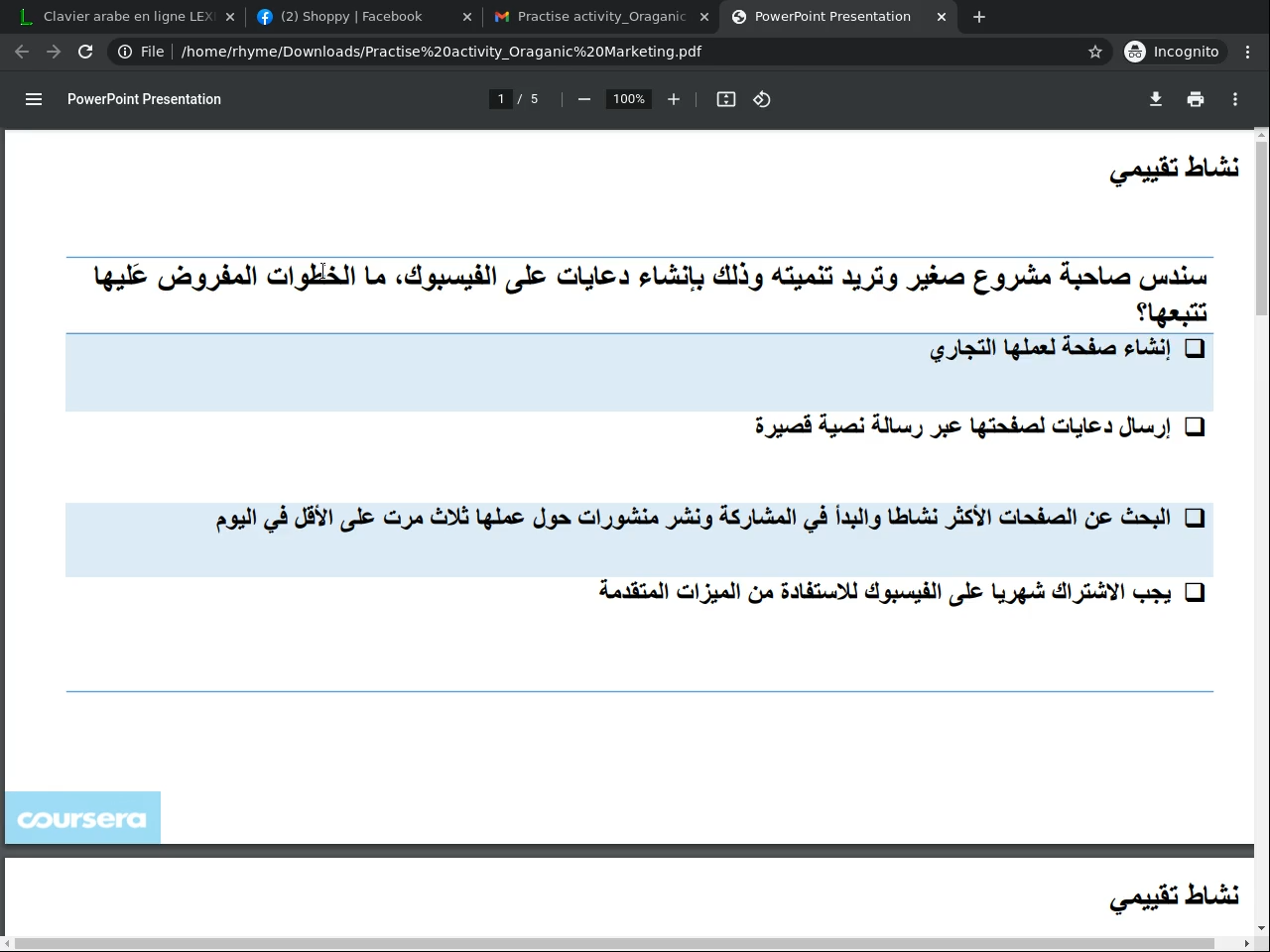This screenshot has width=1270, height=952.
Task: Close the Shoppy Facebook tab
Action: [467, 17]
